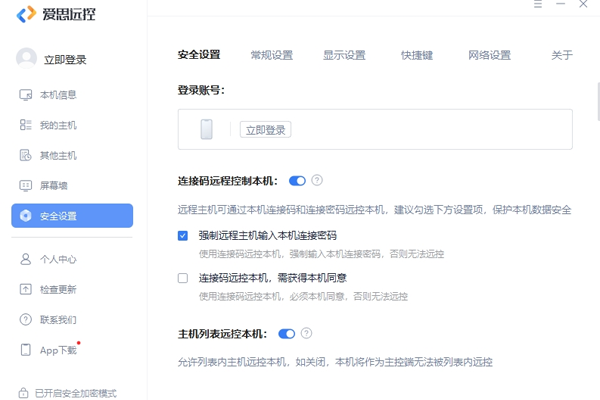This screenshot has height=400, width=600.
Task: Switch to 常规设置 tab
Action: [x=271, y=55]
